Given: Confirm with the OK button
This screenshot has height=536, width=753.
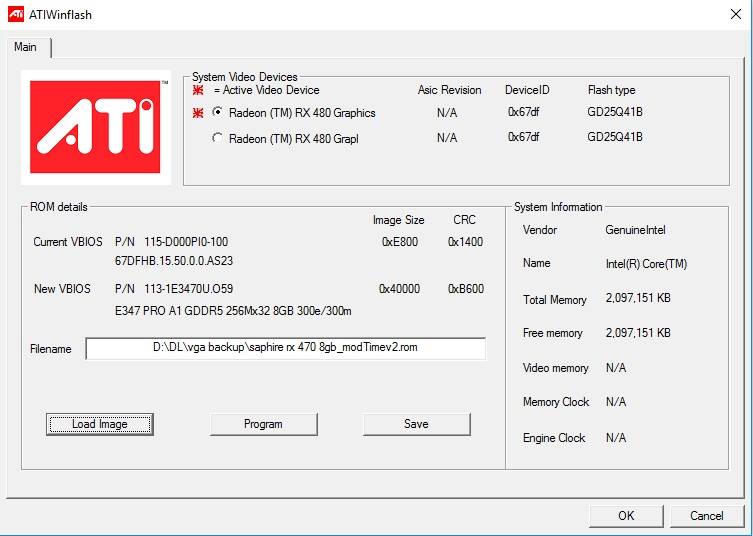Looking at the screenshot, I should coord(626,516).
